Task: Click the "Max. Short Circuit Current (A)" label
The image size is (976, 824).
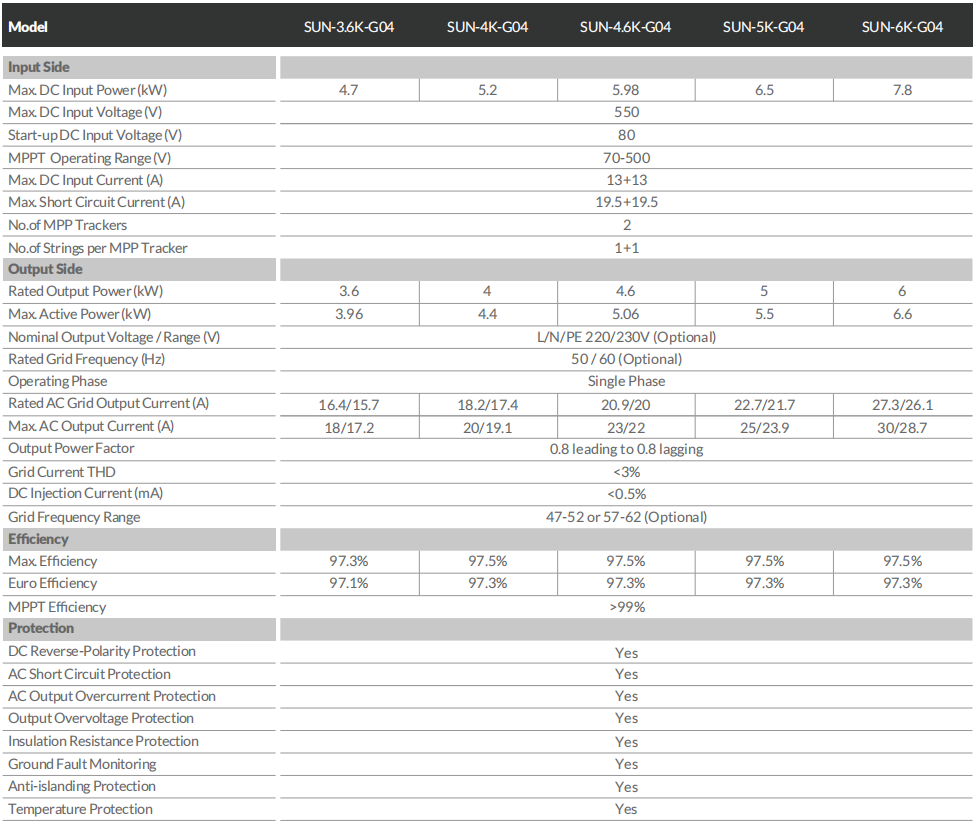Action: point(96,202)
